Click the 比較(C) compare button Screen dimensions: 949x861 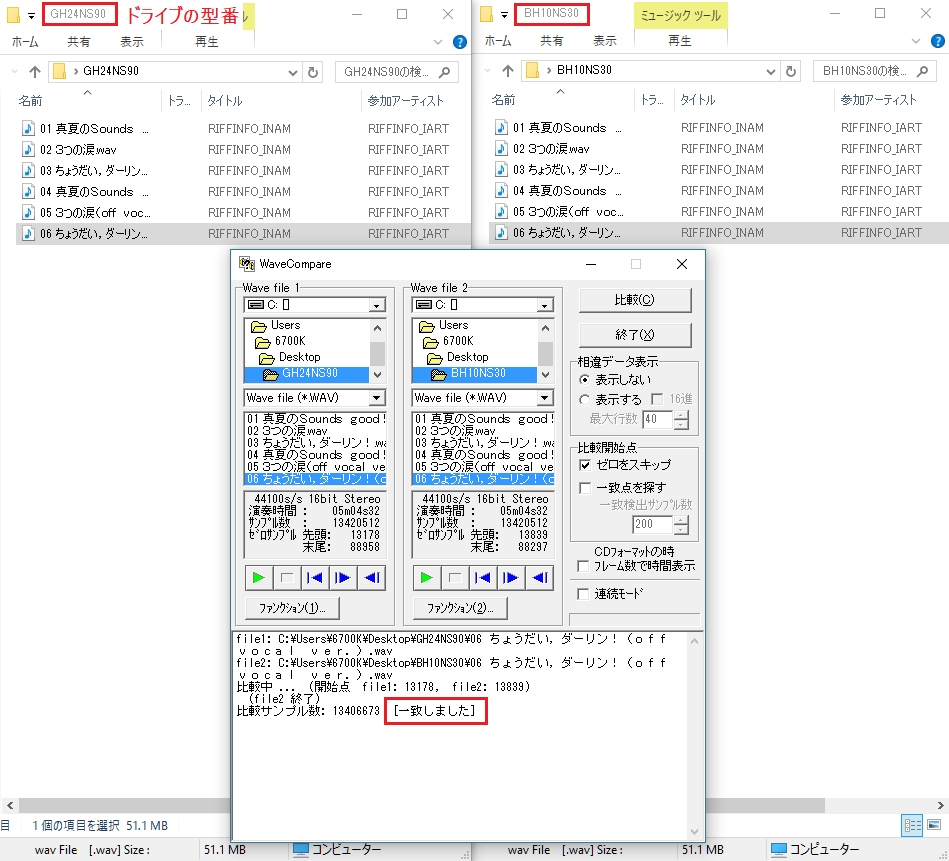(x=635, y=300)
